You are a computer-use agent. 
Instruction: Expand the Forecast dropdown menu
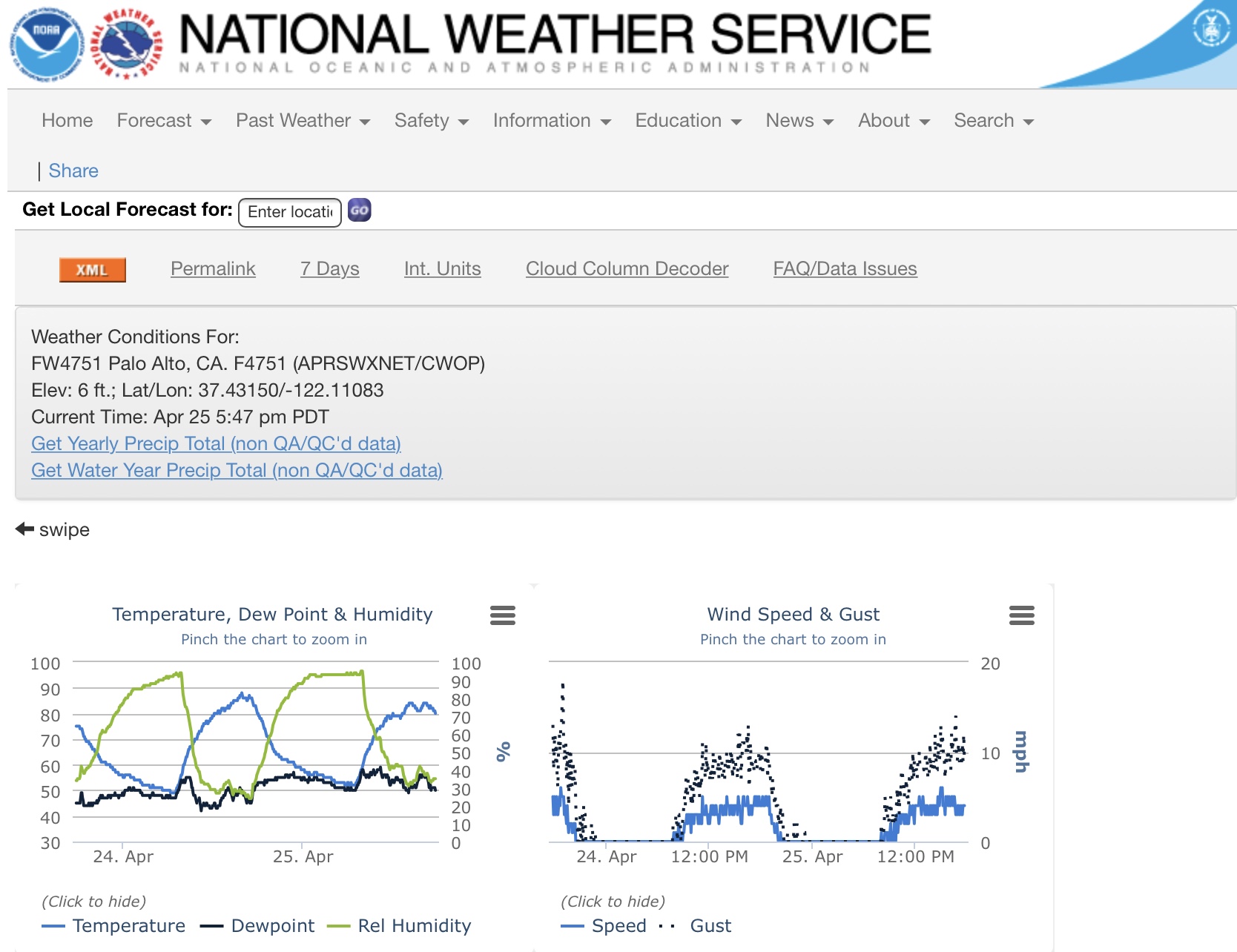point(164,120)
